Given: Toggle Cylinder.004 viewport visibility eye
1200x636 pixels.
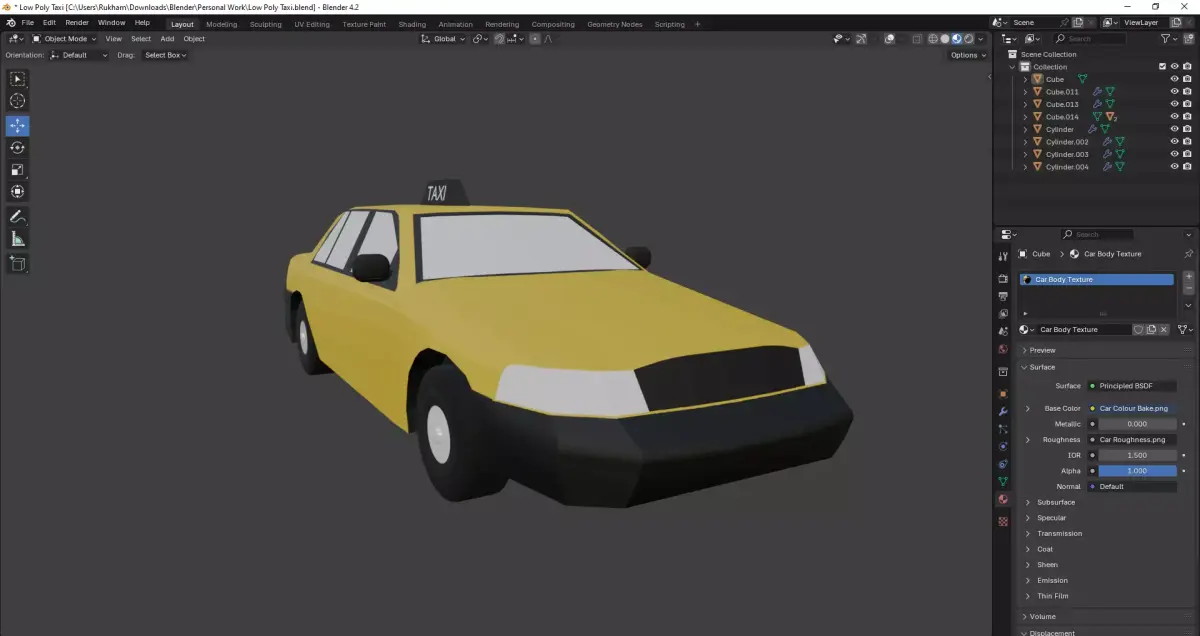Looking at the screenshot, I should click(x=1175, y=167).
